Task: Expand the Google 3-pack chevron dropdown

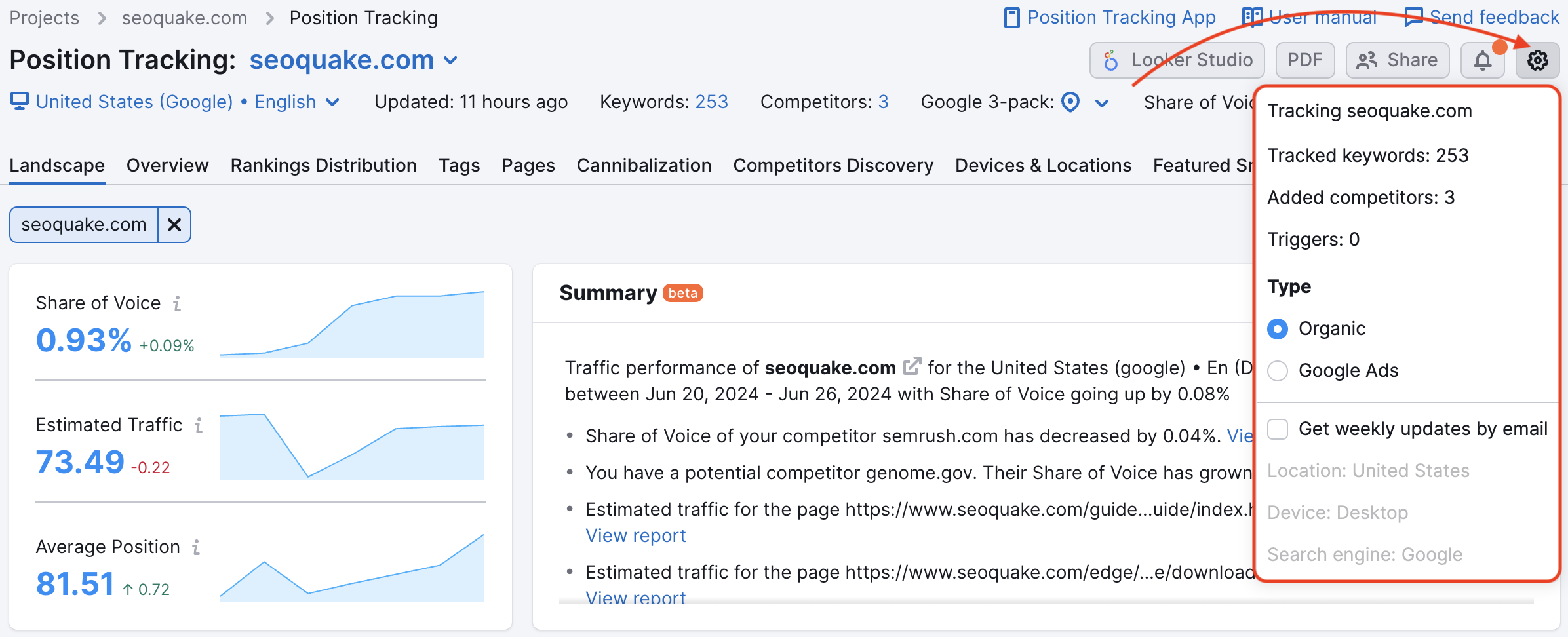Action: coord(1102,103)
